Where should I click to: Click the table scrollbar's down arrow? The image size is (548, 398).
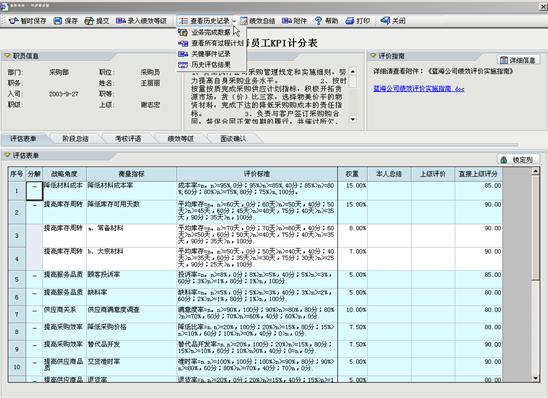pyautogui.click(x=535, y=378)
